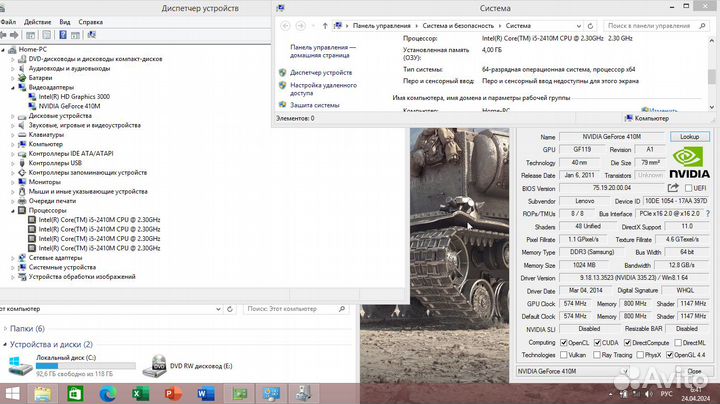The width and height of the screenshot is (720, 404).
Task: Toggle the OpenCL checkbox
Action: [x=564, y=342]
